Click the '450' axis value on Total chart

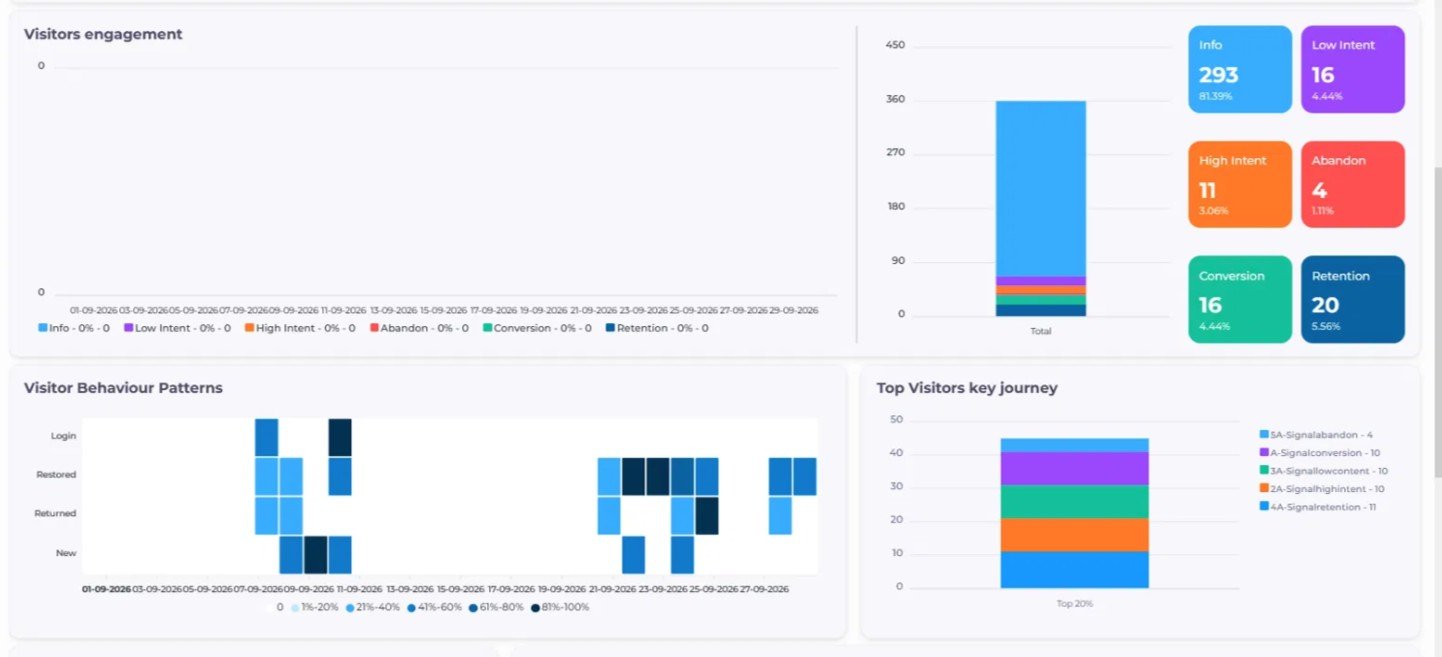click(x=895, y=45)
